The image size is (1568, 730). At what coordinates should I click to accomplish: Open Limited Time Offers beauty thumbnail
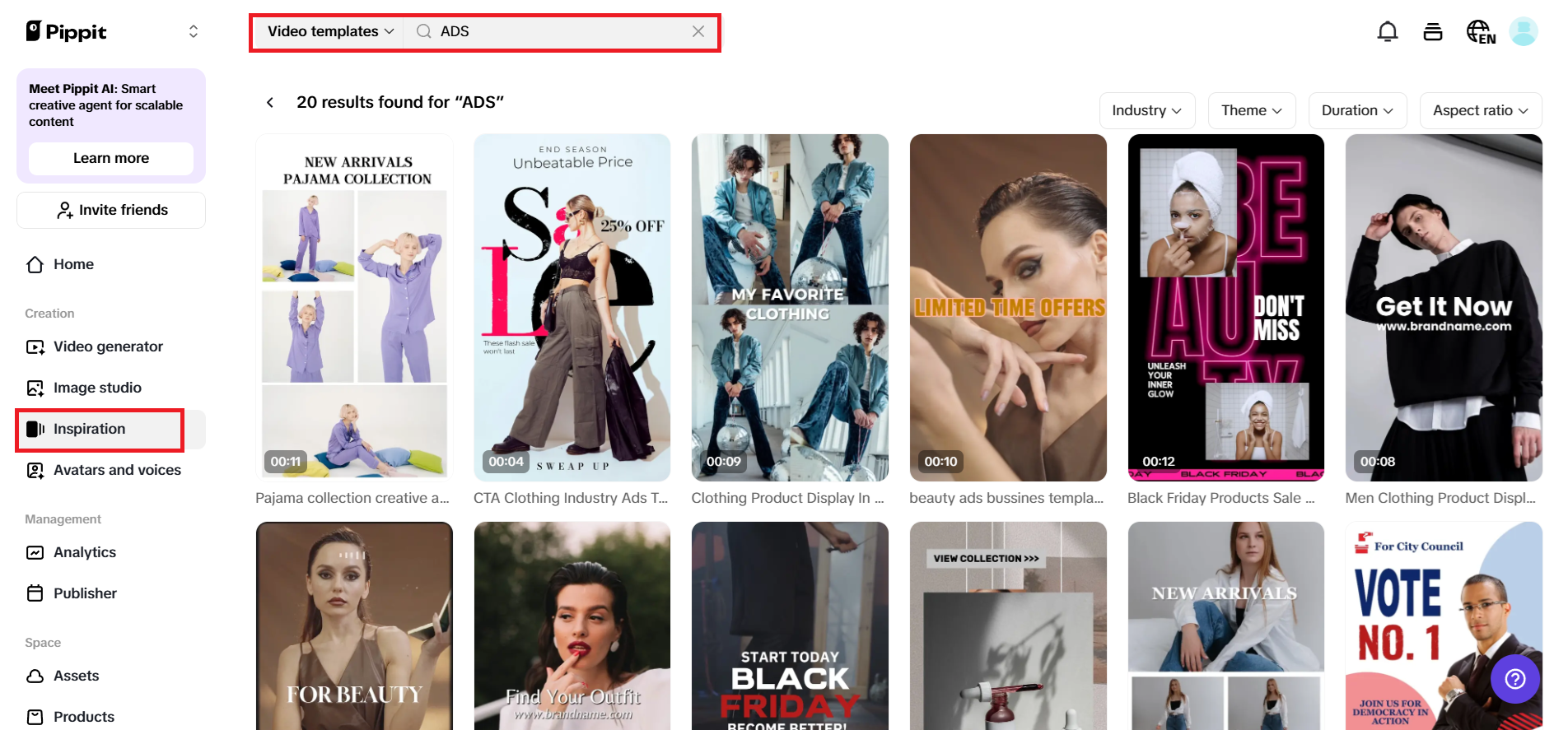[x=1008, y=308]
